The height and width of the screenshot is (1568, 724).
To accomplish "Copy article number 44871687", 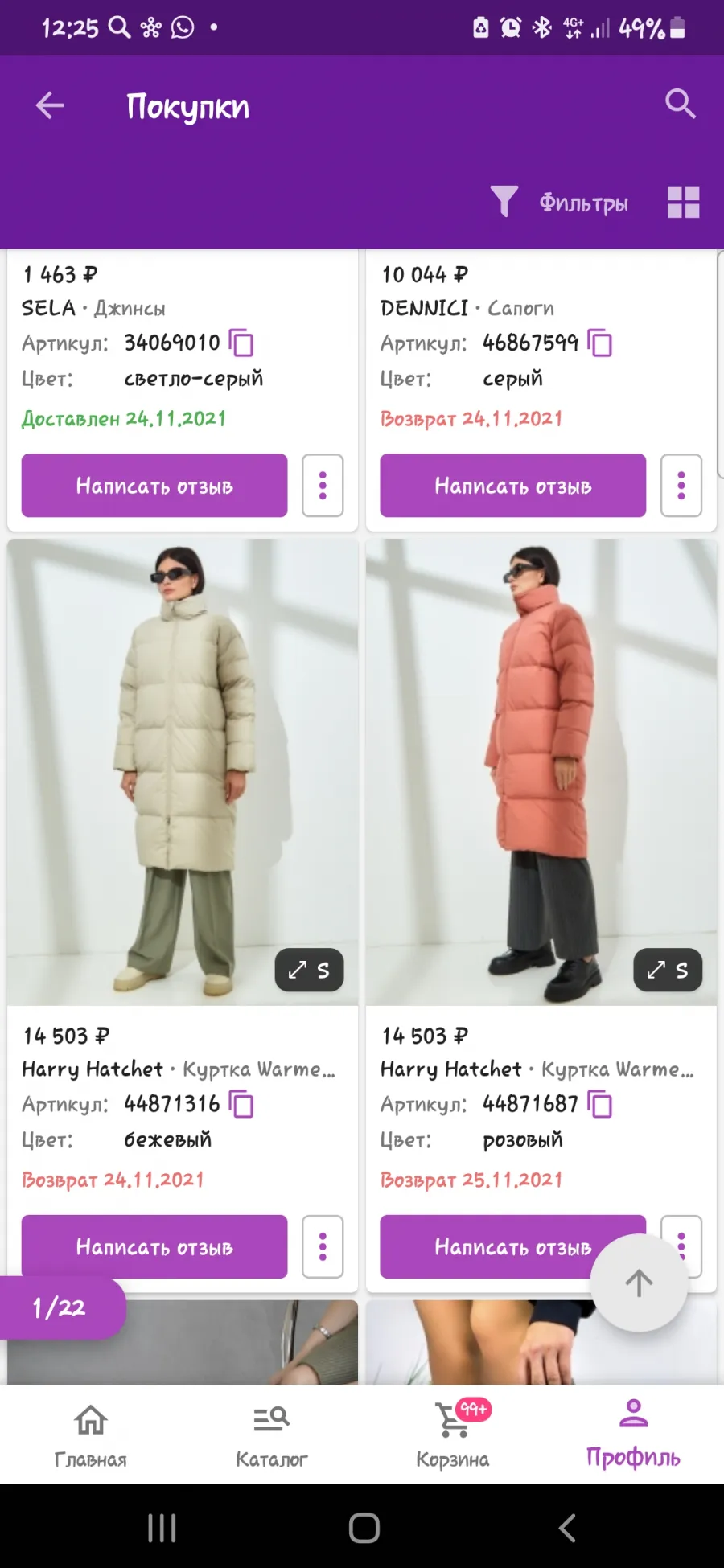I will pyautogui.click(x=600, y=1105).
